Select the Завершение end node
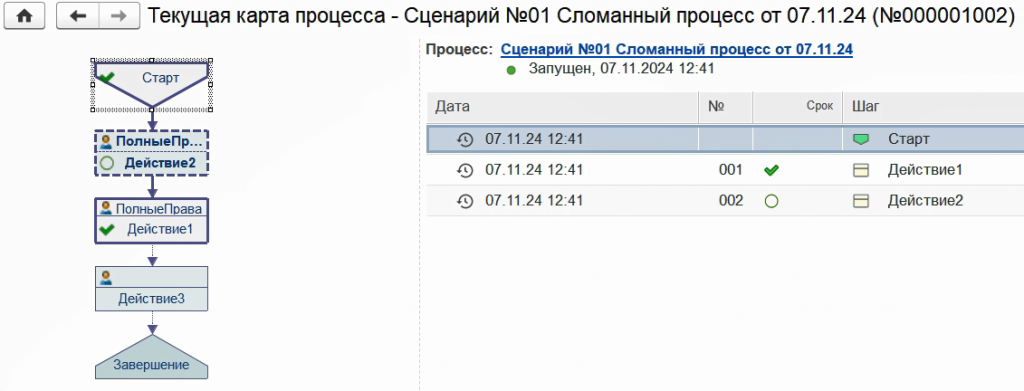1024x391 pixels. (x=152, y=357)
